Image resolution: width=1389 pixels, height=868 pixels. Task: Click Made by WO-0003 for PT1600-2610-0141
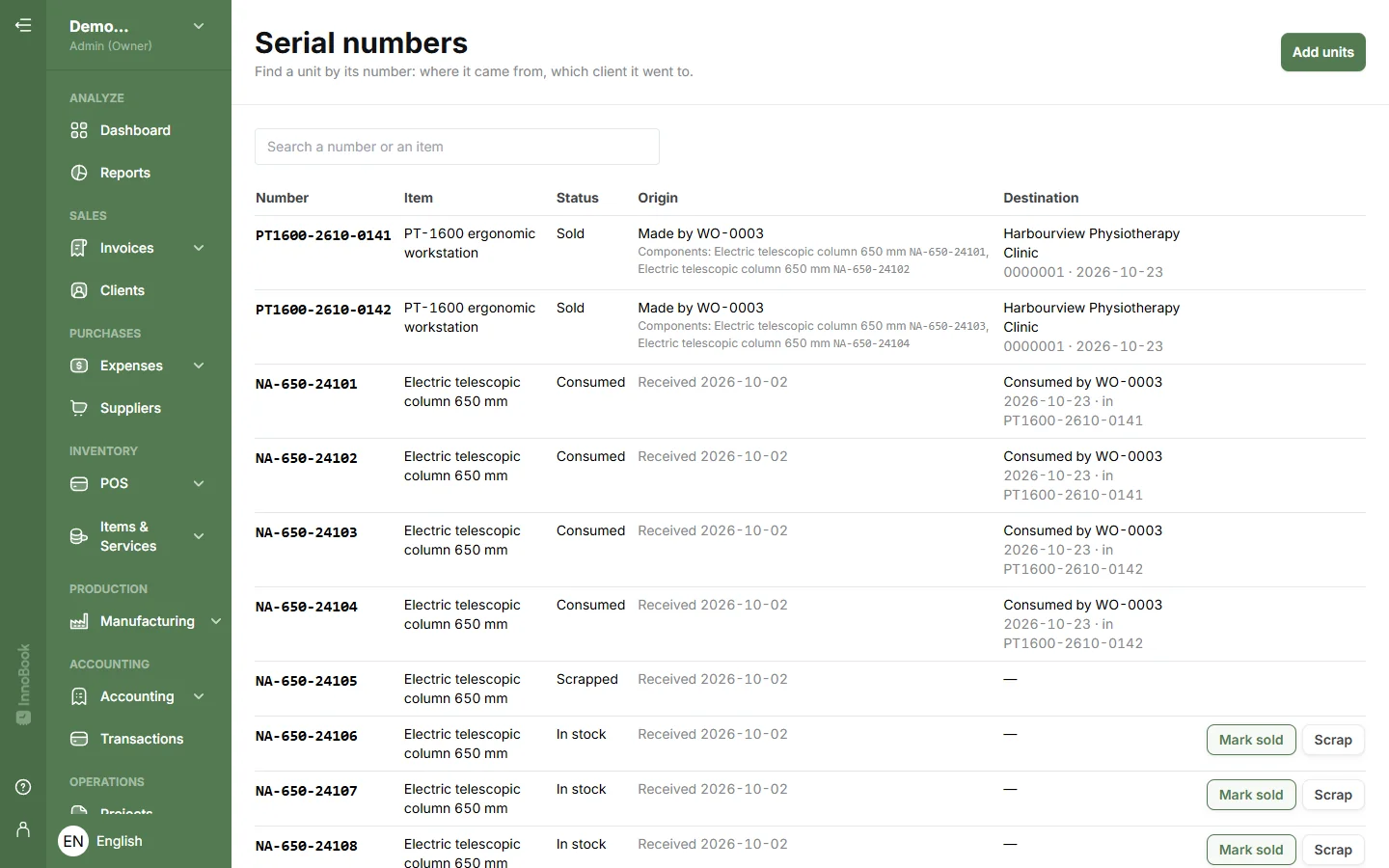700,233
